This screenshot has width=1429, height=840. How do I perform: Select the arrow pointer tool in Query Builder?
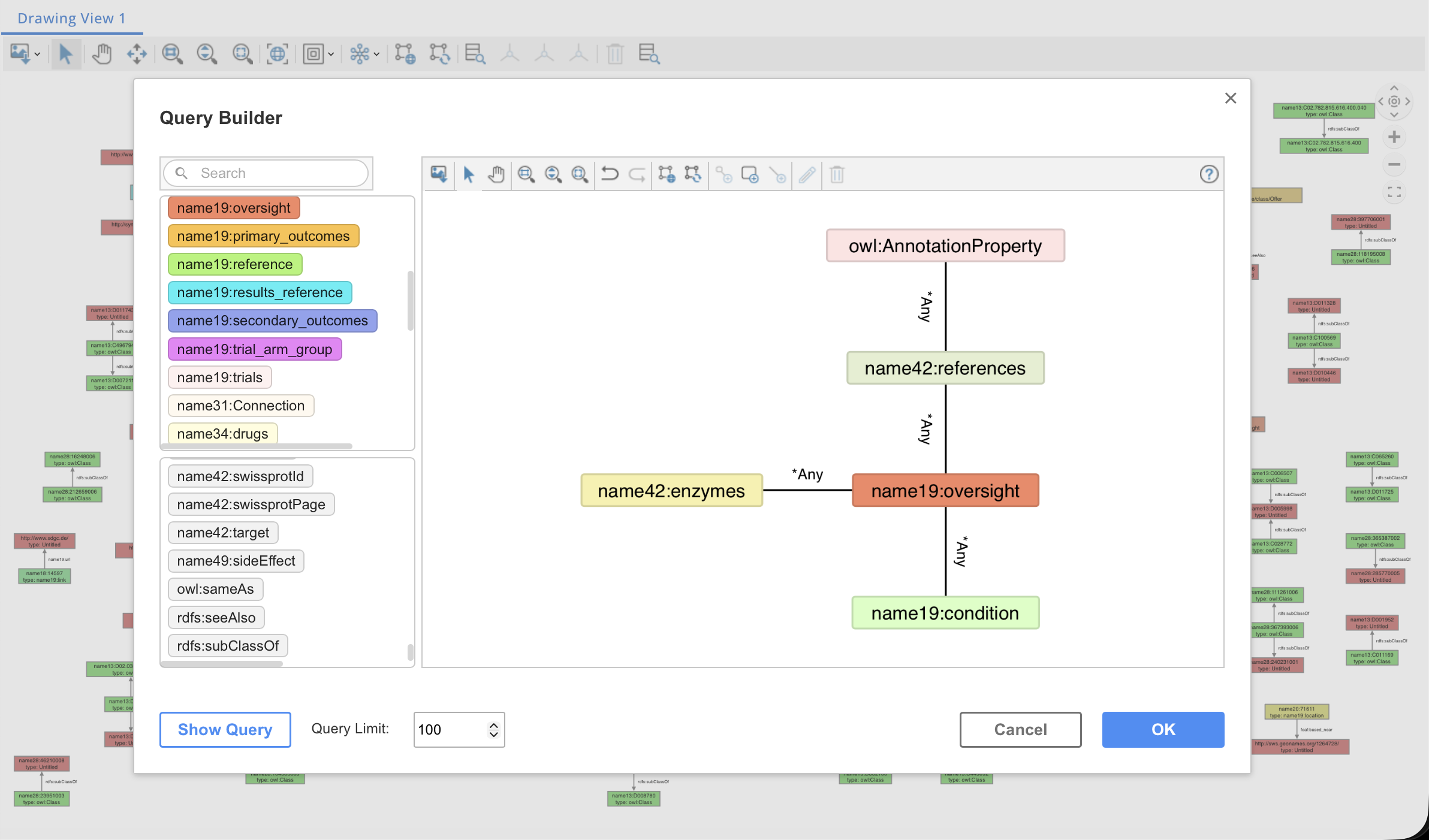[x=469, y=174]
